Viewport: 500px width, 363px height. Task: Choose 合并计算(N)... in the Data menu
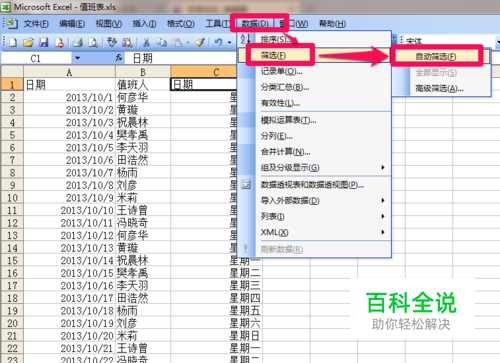(x=314, y=152)
